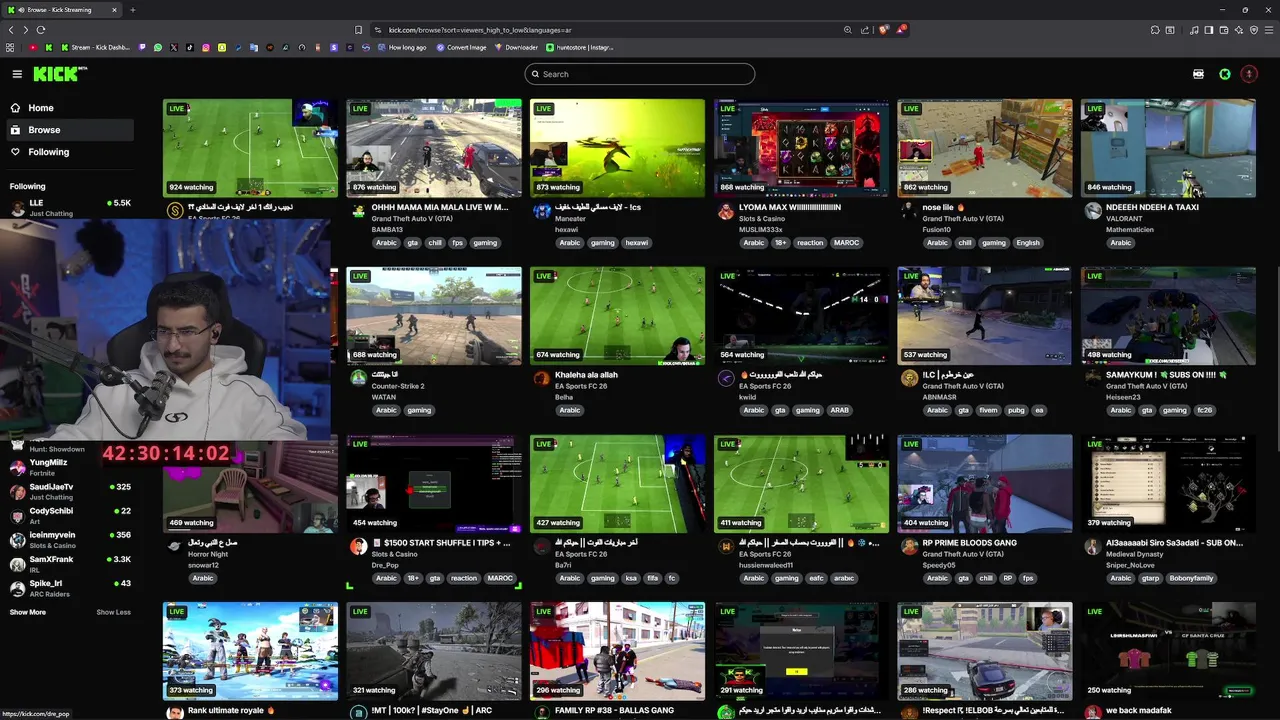Screen dimensions: 1280x720
Task: Open the Brave wallet icon
Action: pyautogui.click(x=1224, y=30)
